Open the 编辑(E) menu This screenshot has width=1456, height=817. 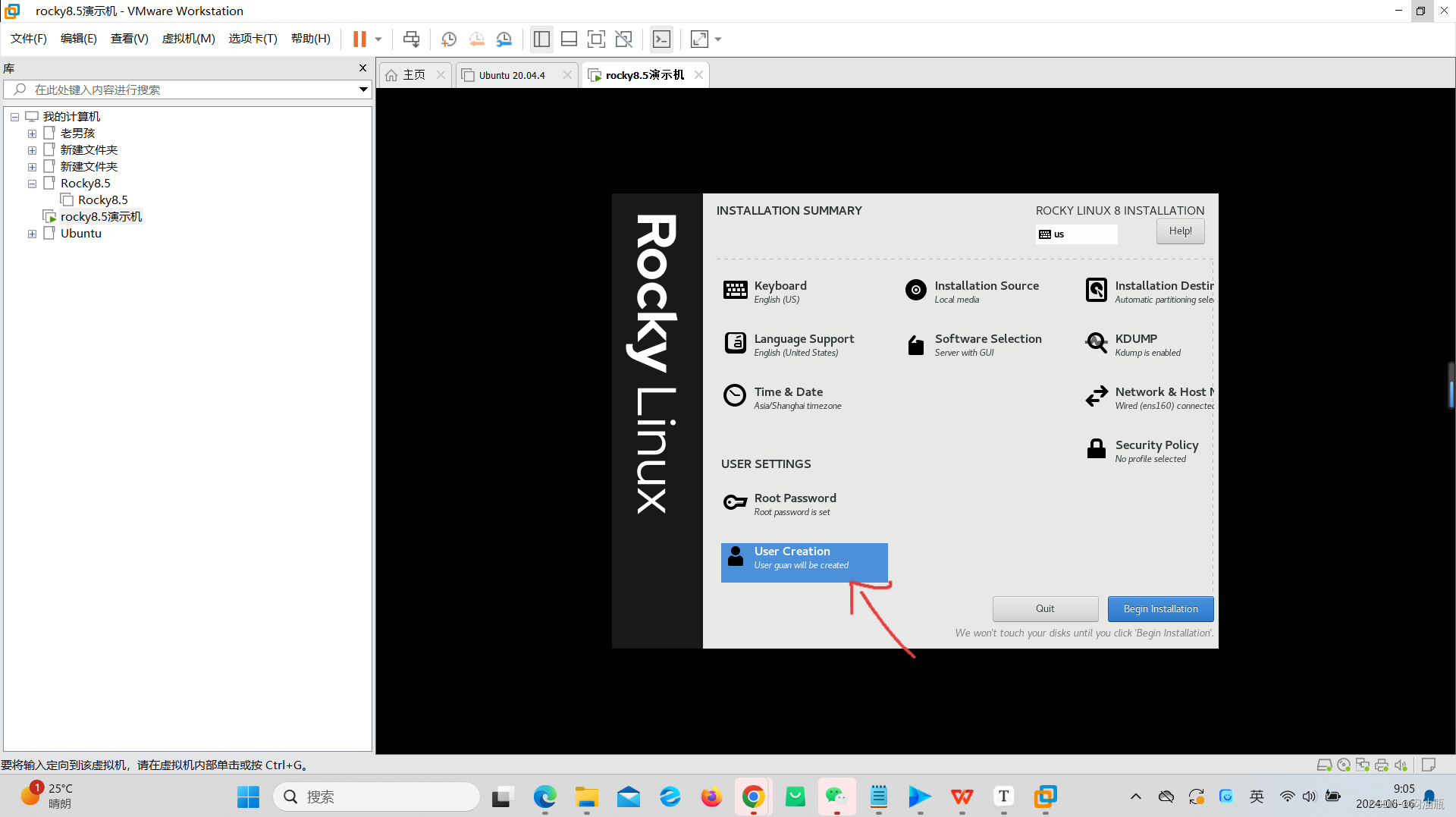point(79,39)
